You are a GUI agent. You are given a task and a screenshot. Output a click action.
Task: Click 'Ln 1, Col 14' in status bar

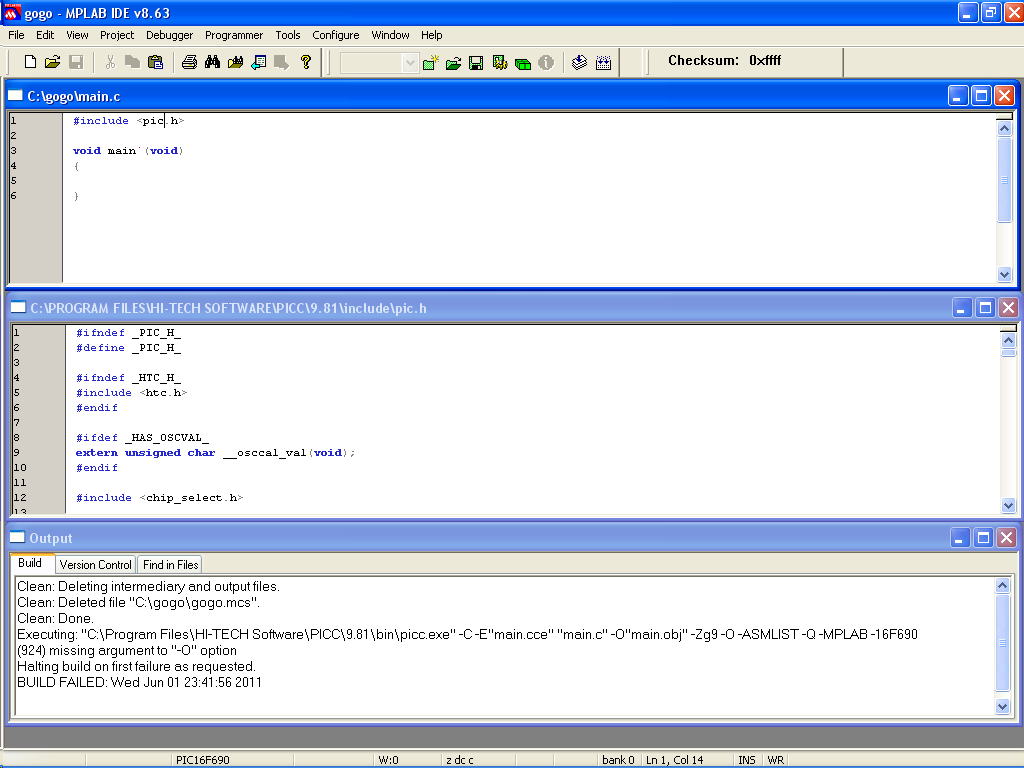(675, 760)
